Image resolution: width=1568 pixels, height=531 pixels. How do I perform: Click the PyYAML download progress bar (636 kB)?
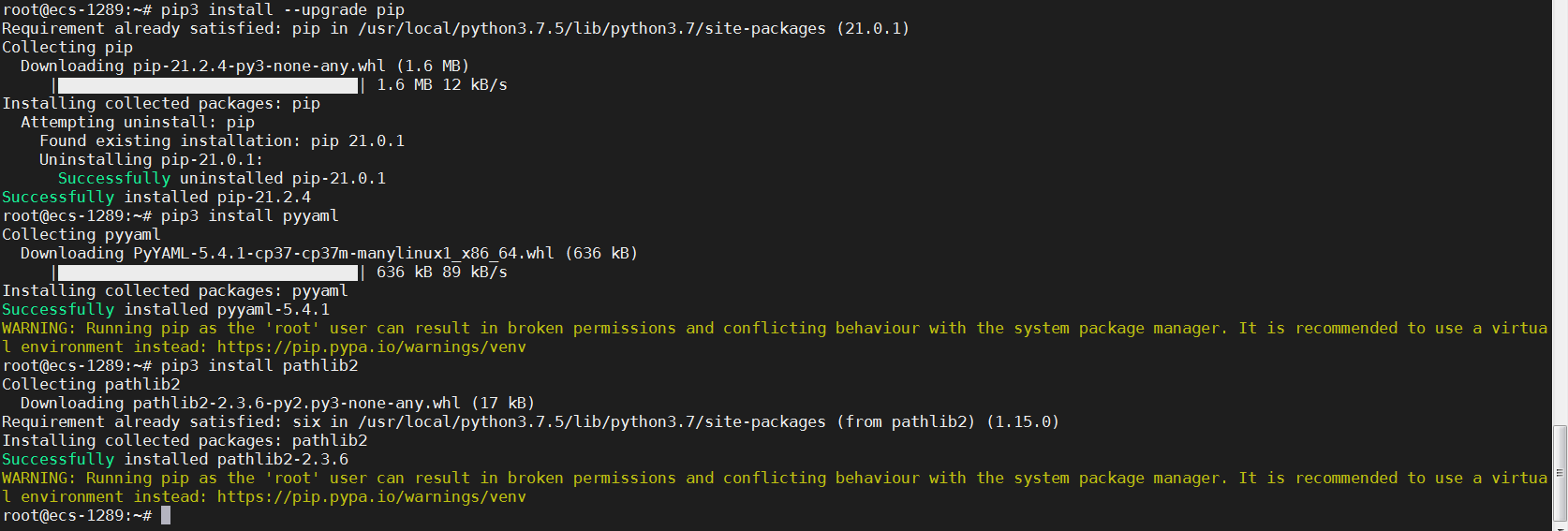click(207, 273)
